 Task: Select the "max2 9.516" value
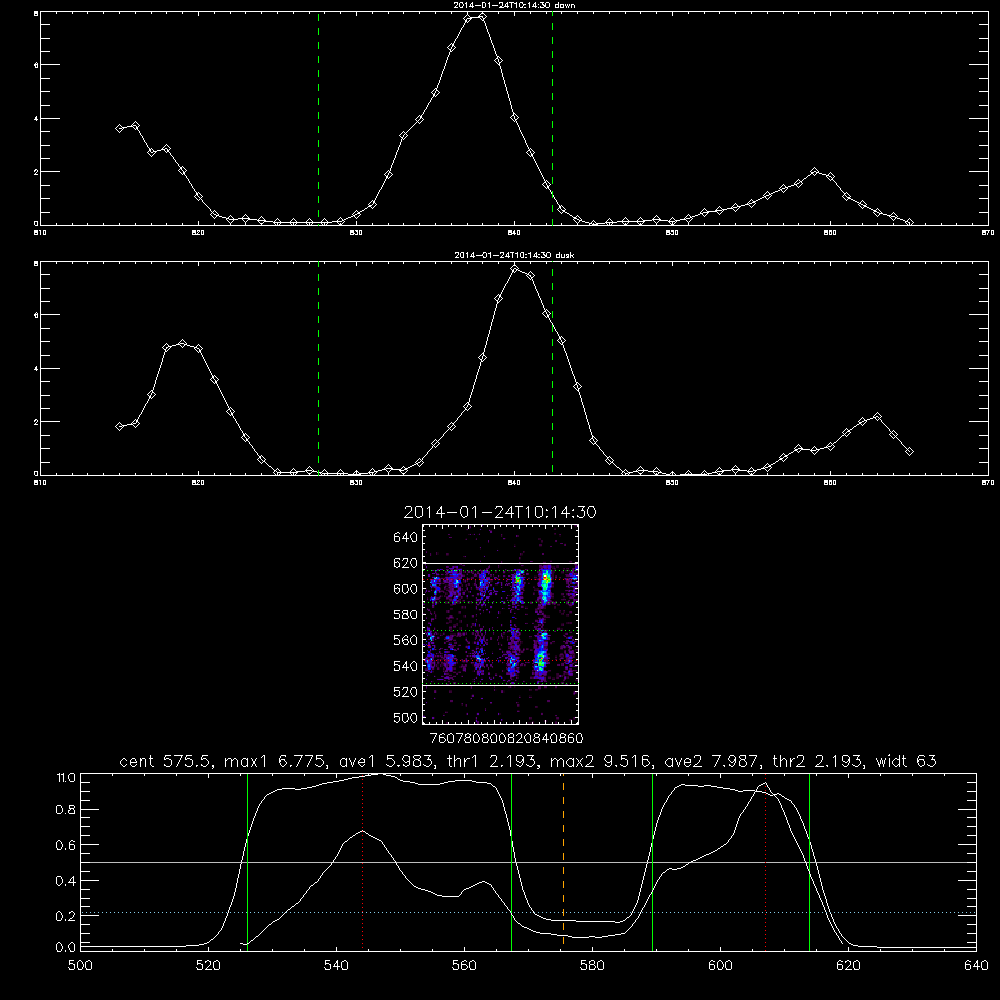pos(600,761)
